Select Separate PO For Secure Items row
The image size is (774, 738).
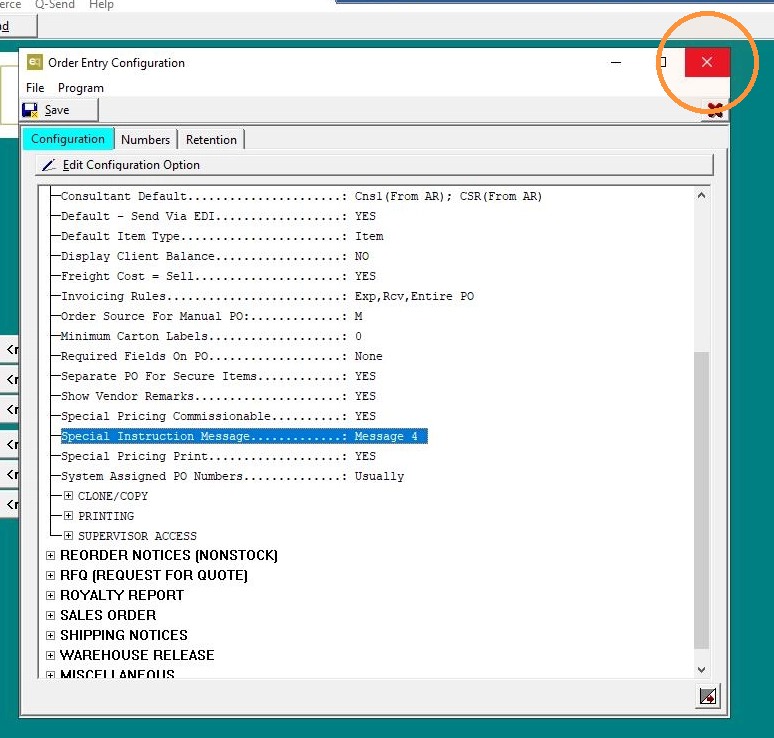click(218, 376)
